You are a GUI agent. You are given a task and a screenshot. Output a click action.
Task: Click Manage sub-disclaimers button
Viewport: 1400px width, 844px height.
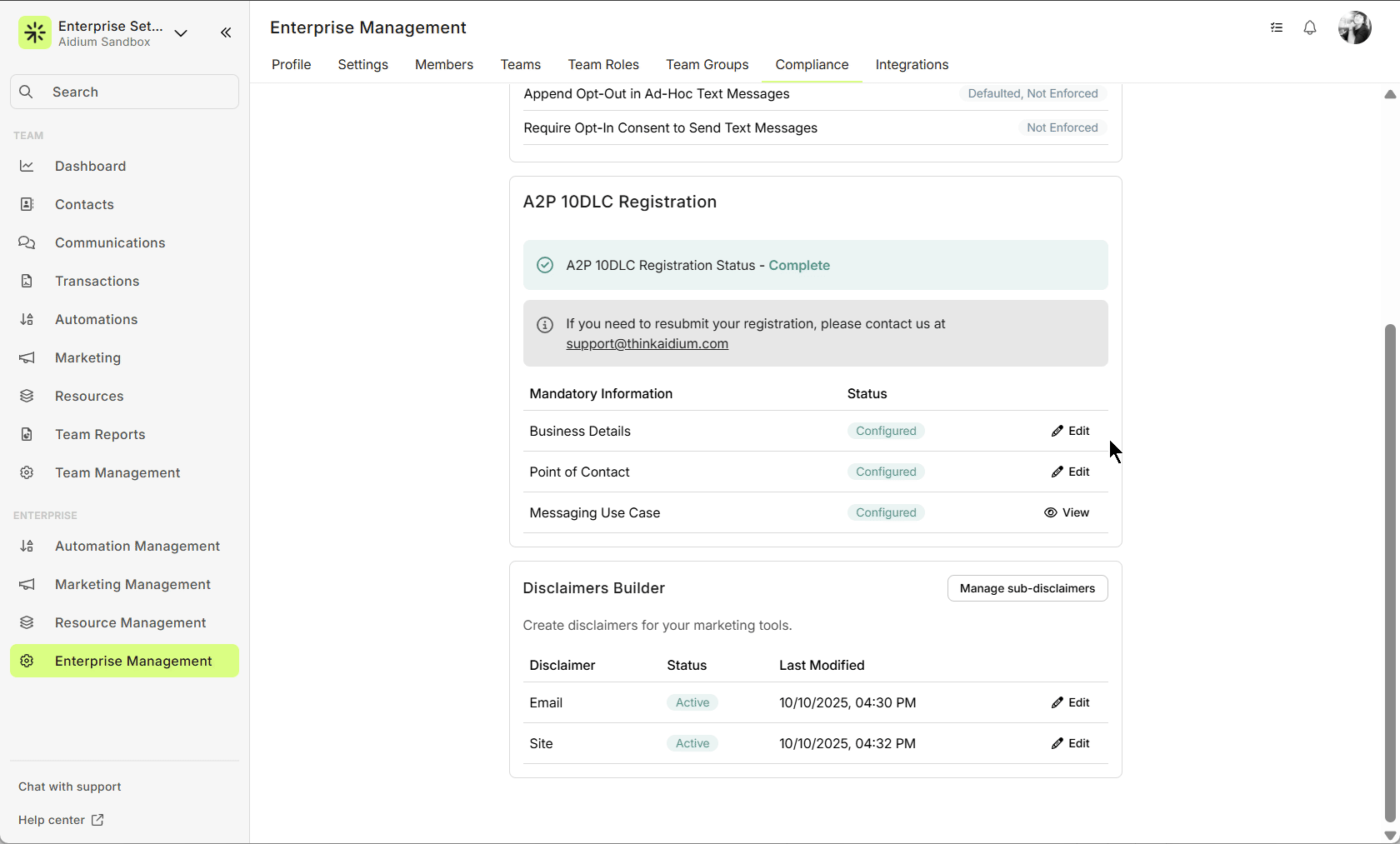coord(1027,588)
